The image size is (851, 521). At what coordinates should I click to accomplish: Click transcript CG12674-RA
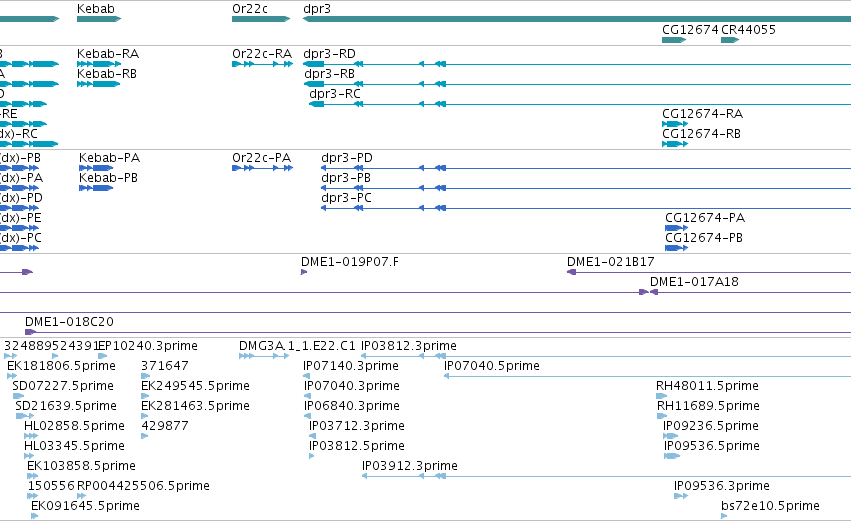702,114
